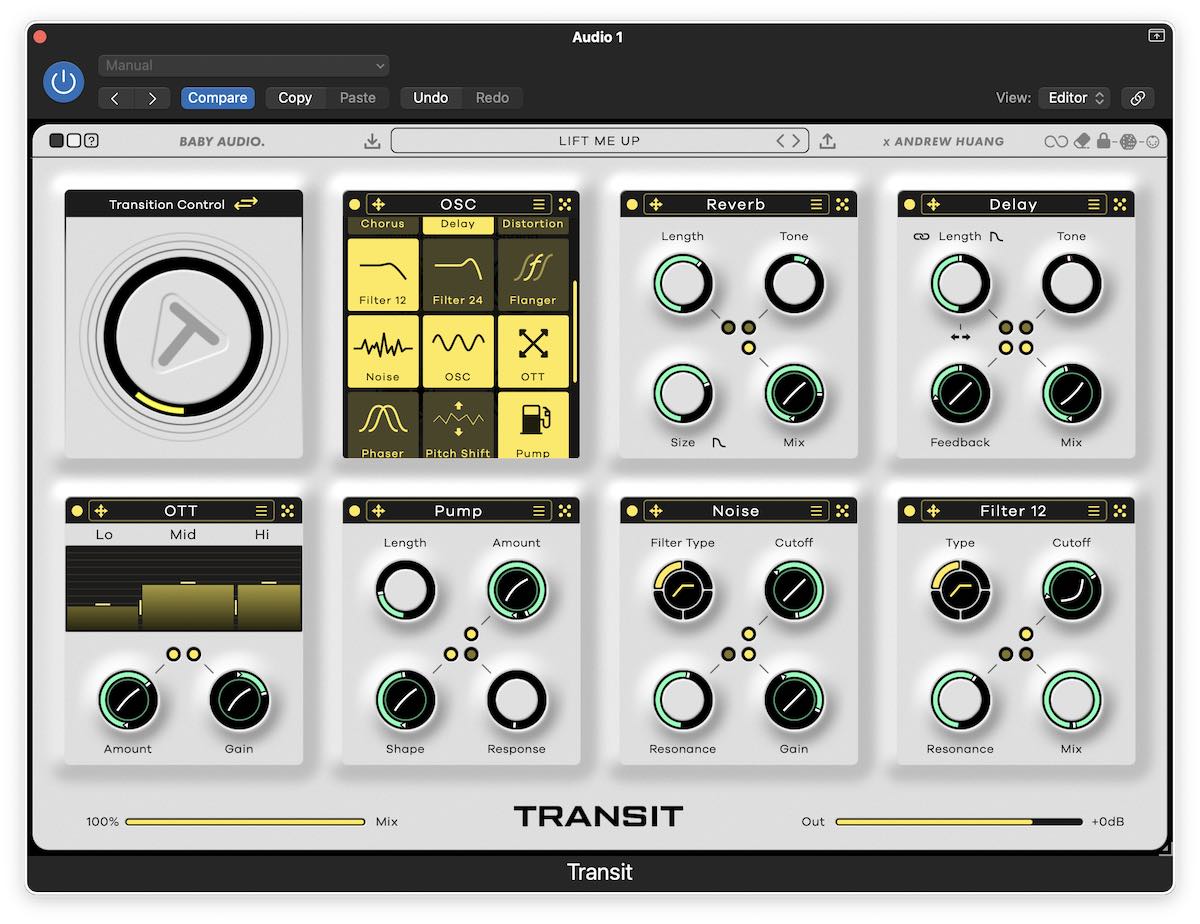
Task: Select the Lo band in OTT
Action: click(x=104, y=535)
